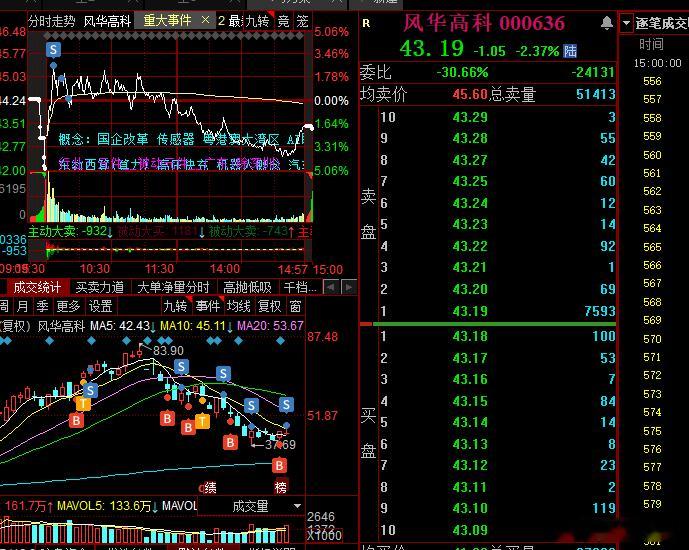689x550 pixels.
Task: Open the 设置 settings button
Action: click(x=101, y=306)
